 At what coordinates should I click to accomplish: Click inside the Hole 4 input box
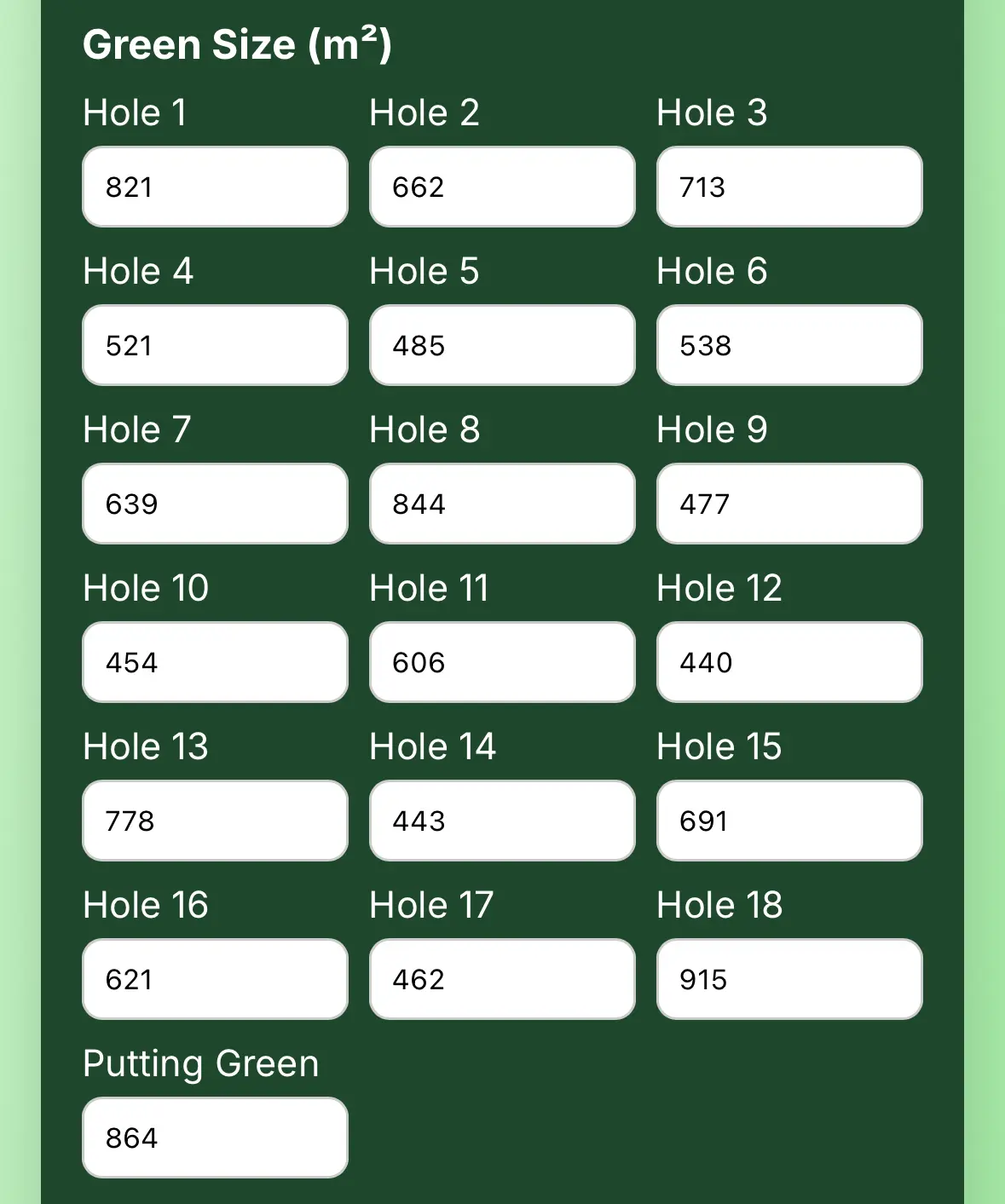coord(214,345)
